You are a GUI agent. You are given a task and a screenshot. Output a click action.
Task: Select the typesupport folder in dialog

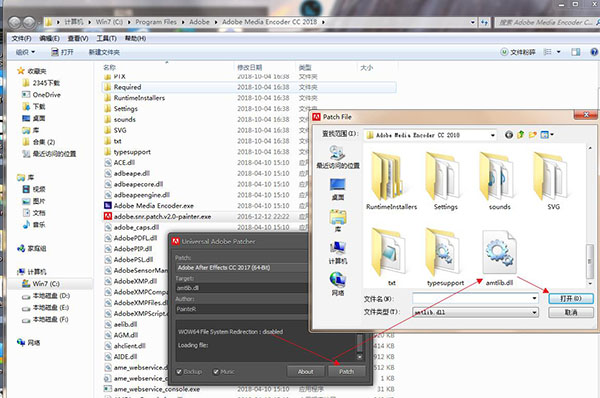coord(445,256)
